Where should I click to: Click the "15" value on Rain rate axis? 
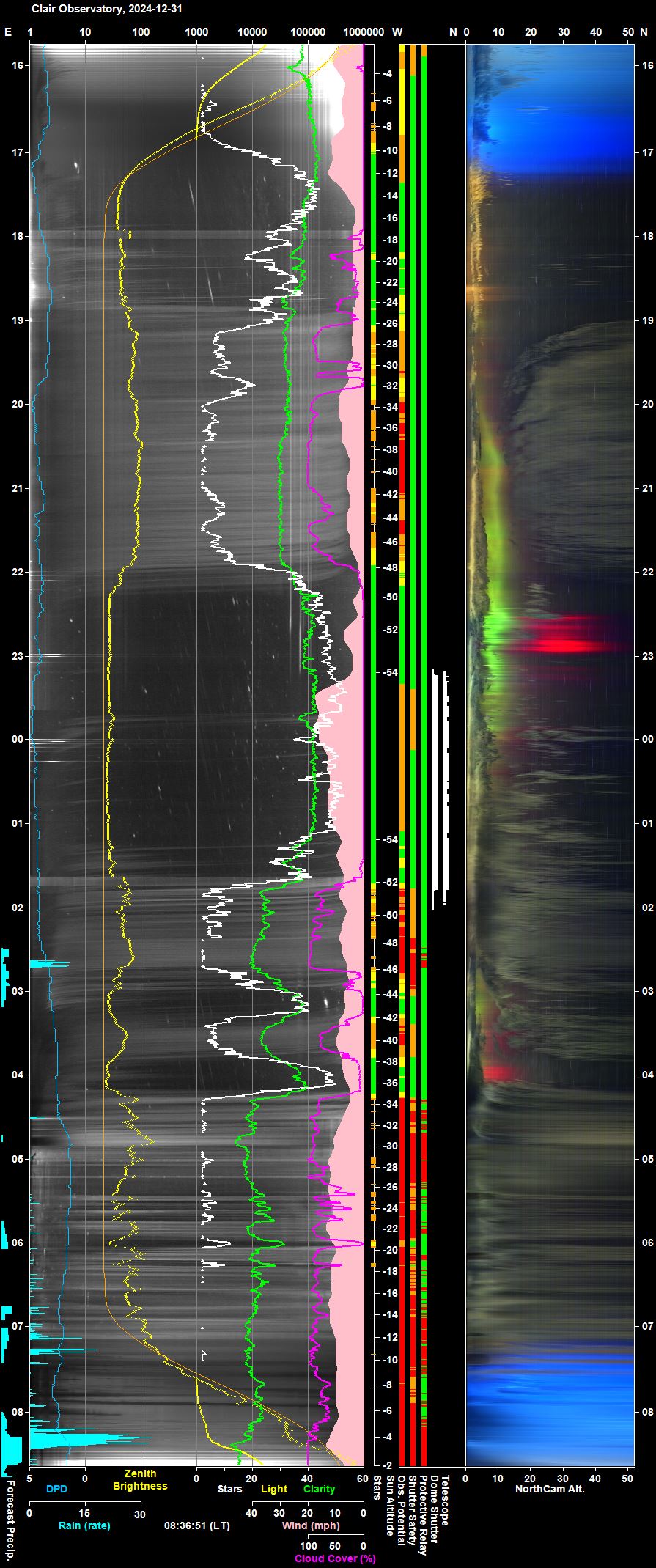tap(85, 1513)
